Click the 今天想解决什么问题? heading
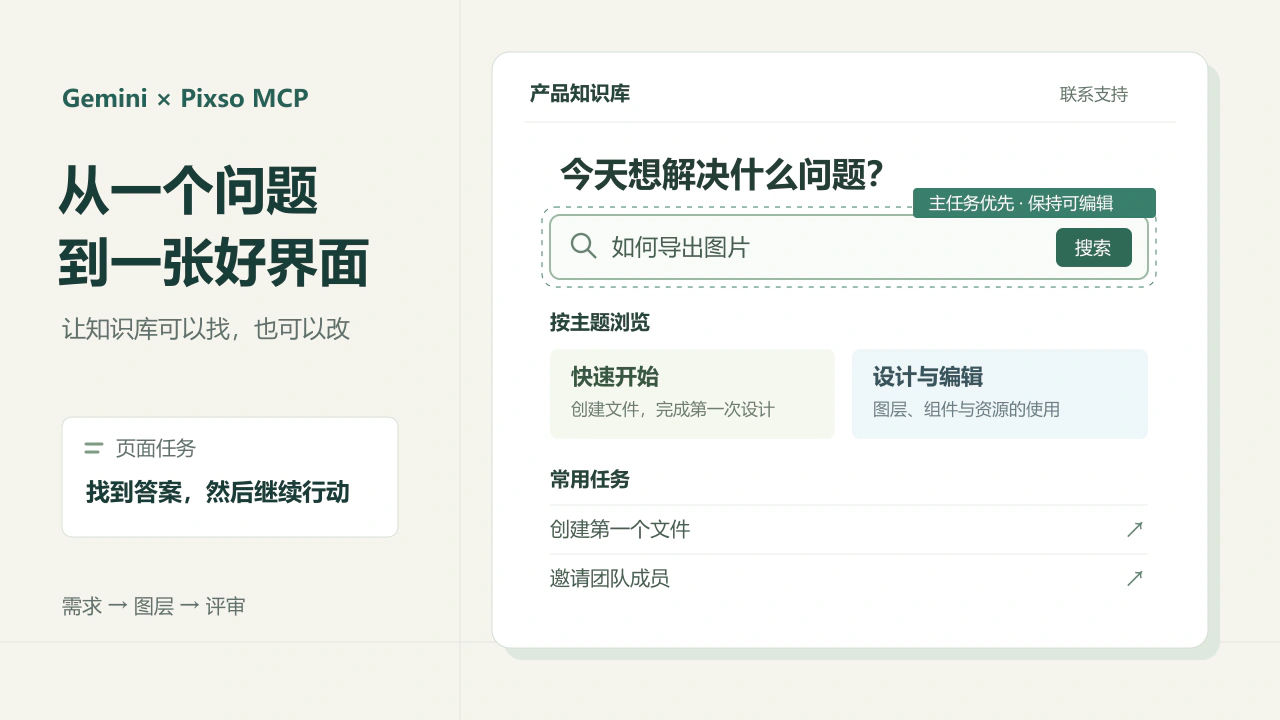Screen dimensions: 1280x720 coord(721,174)
